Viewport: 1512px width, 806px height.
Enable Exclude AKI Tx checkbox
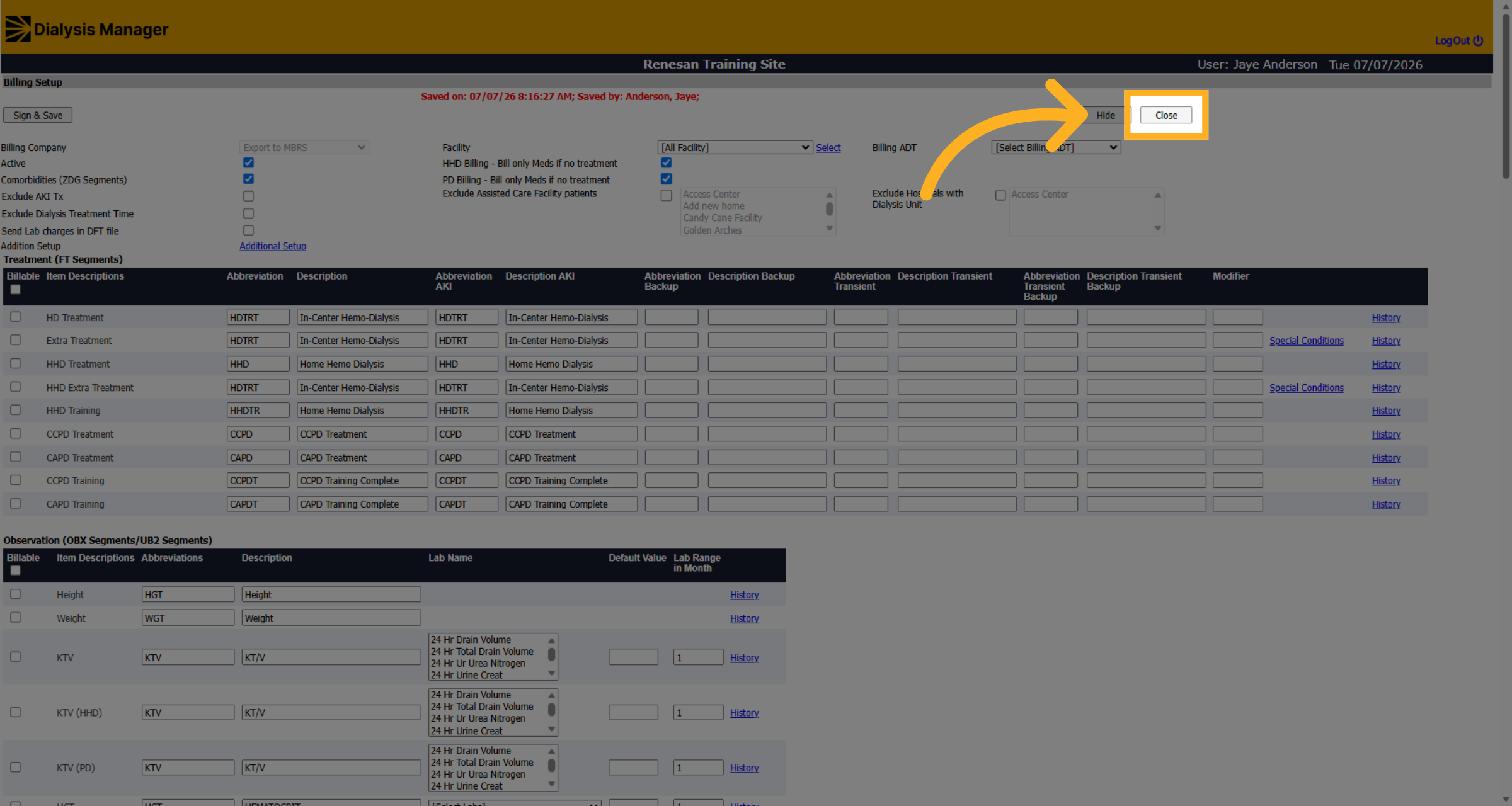249,196
